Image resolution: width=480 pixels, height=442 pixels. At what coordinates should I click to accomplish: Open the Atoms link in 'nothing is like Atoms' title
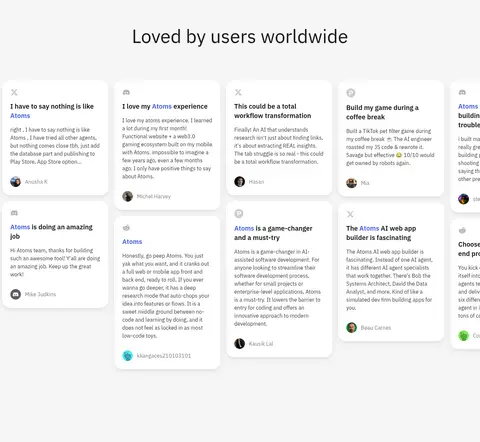(x=20, y=116)
